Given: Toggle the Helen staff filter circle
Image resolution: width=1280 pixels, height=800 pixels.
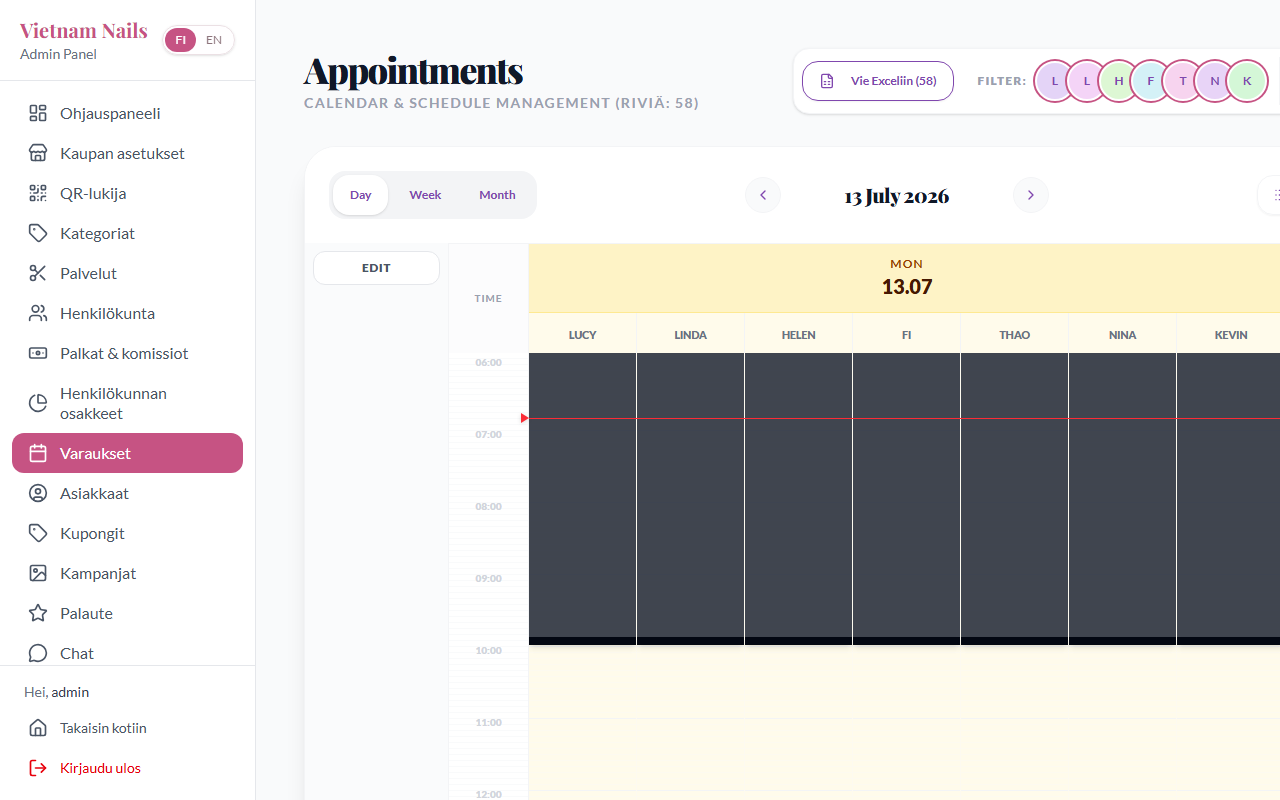Looking at the screenshot, I should coord(1119,81).
